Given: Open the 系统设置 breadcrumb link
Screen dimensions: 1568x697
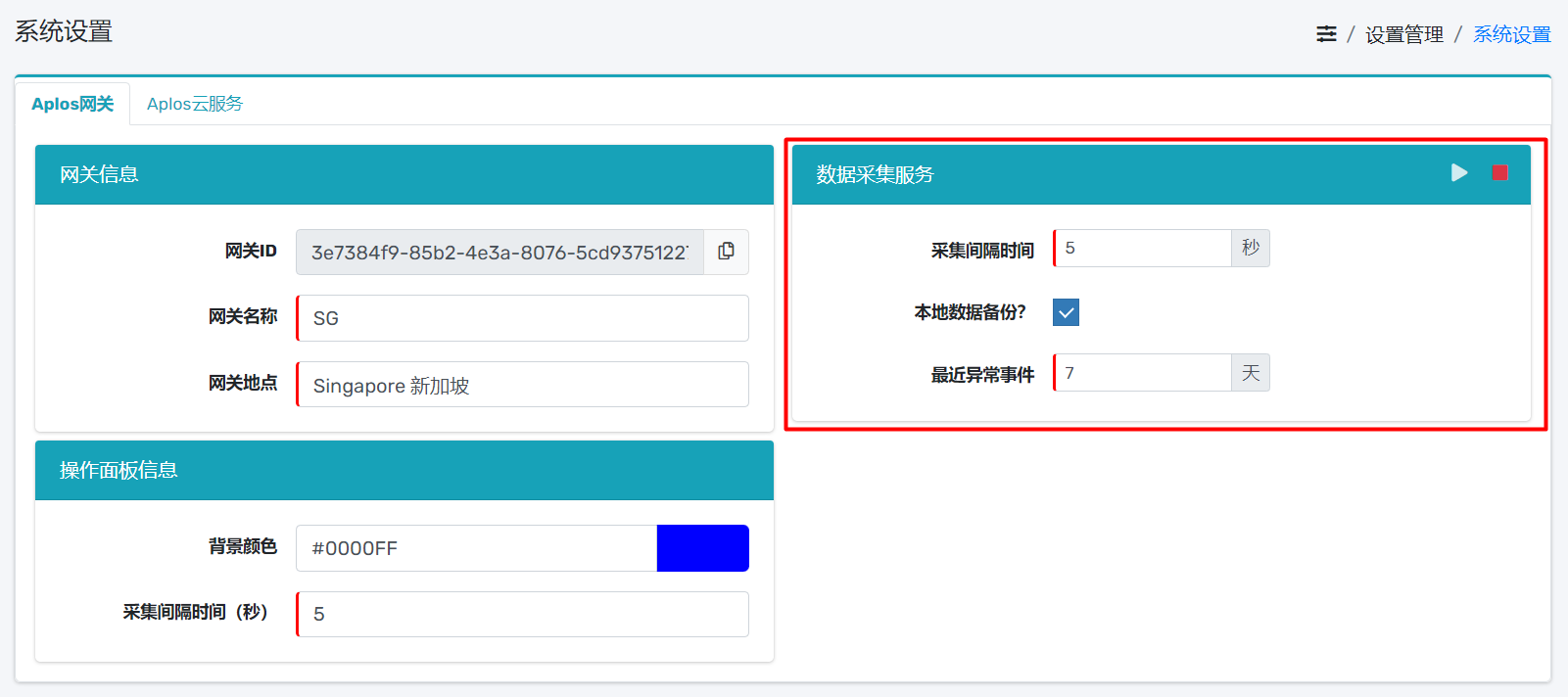Looking at the screenshot, I should [1511, 34].
